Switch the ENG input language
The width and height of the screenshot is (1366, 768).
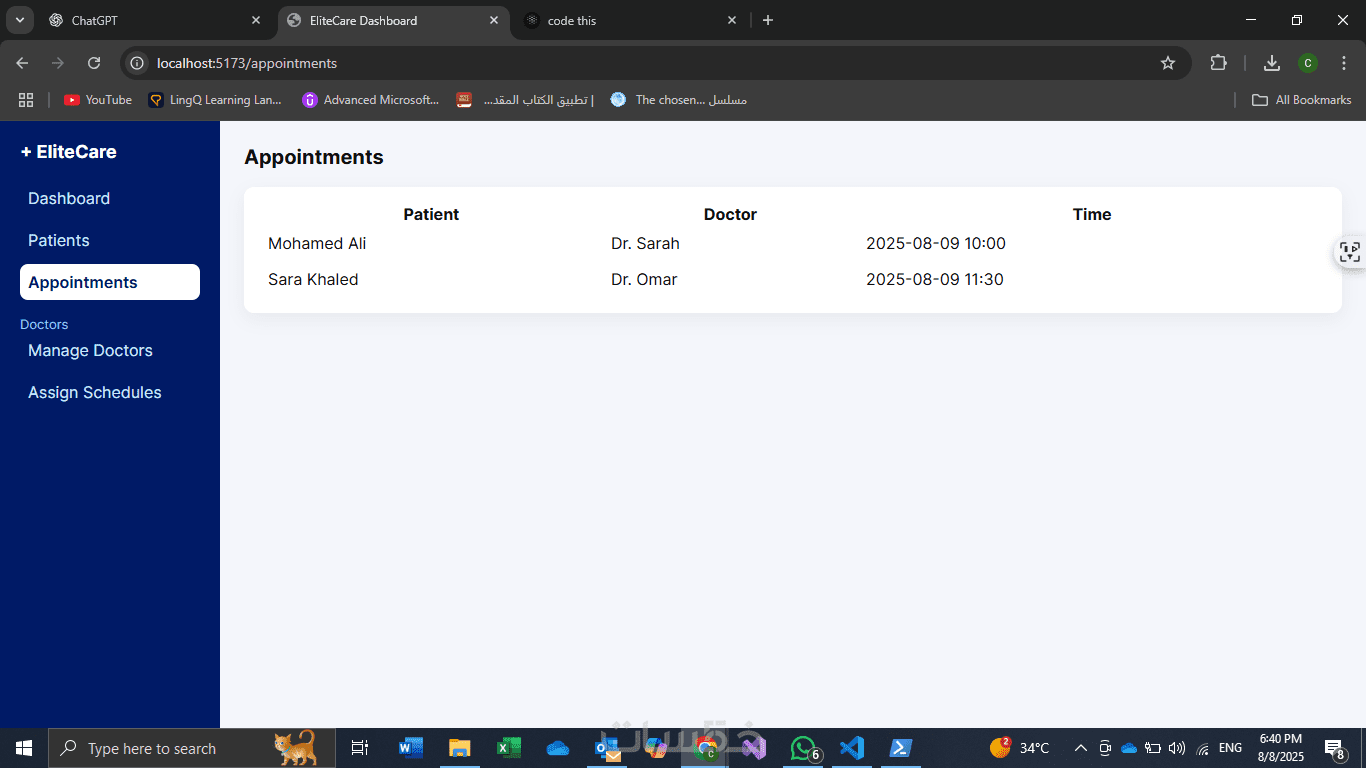click(1230, 748)
